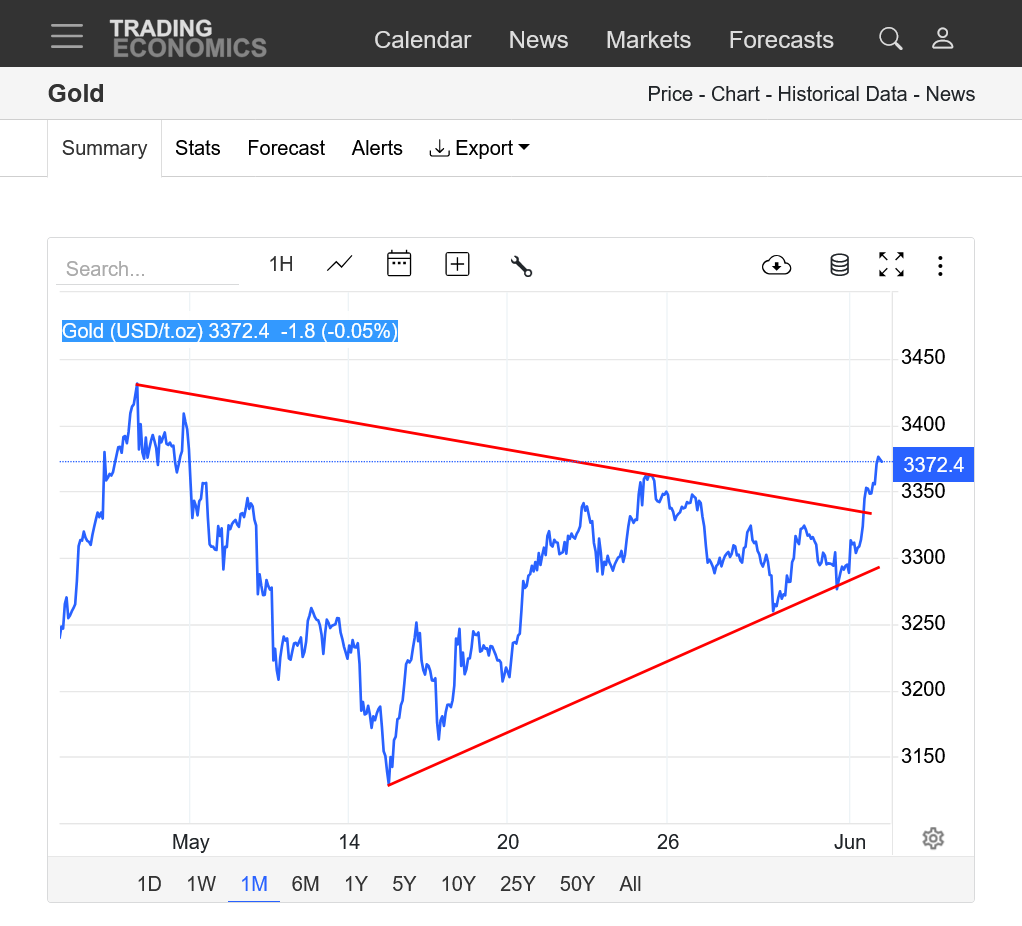The height and width of the screenshot is (926, 1022).
Task: Open the hamburger navigation menu
Action: coord(67,36)
